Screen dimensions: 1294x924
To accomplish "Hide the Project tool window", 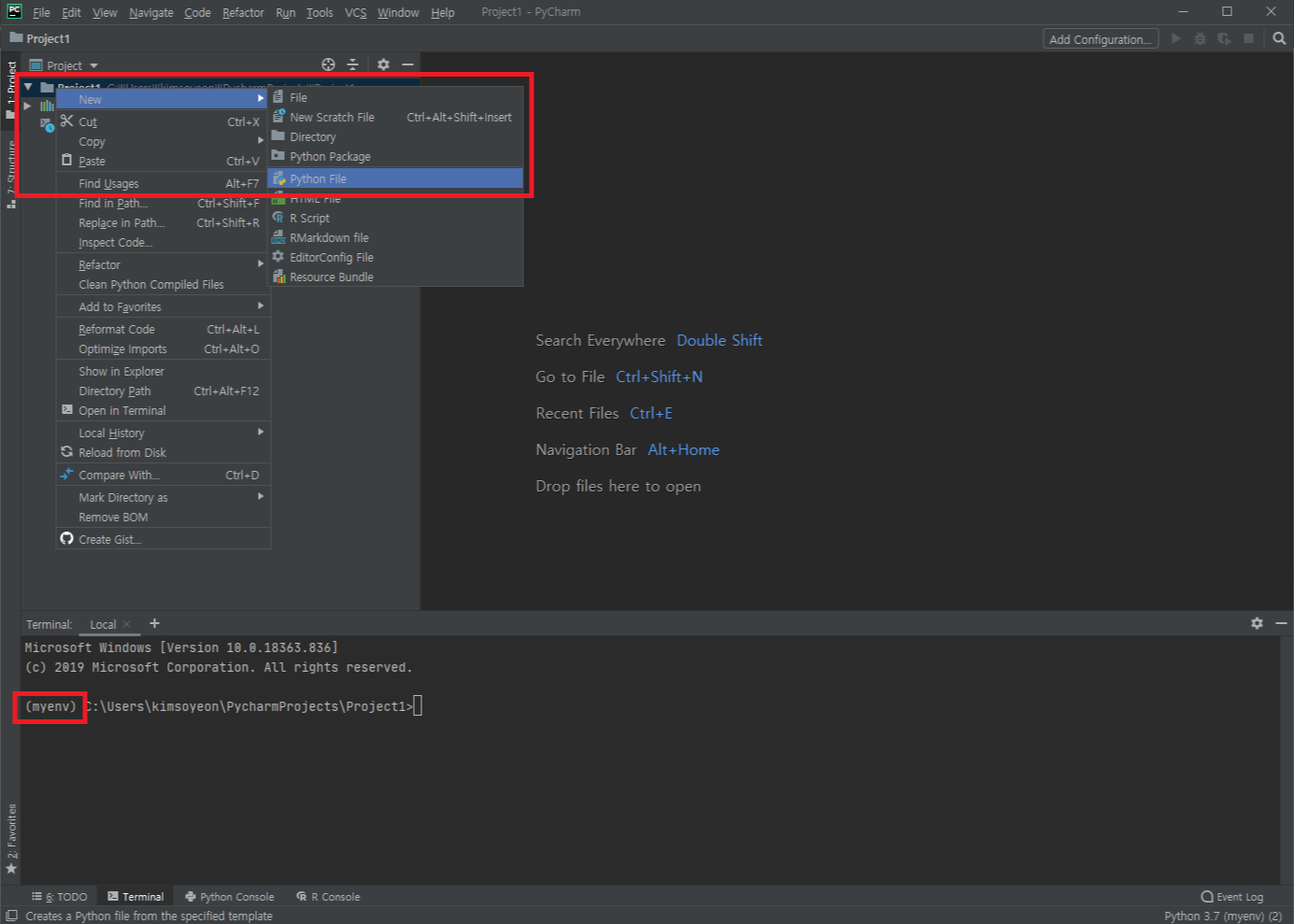I will pos(407,64).
